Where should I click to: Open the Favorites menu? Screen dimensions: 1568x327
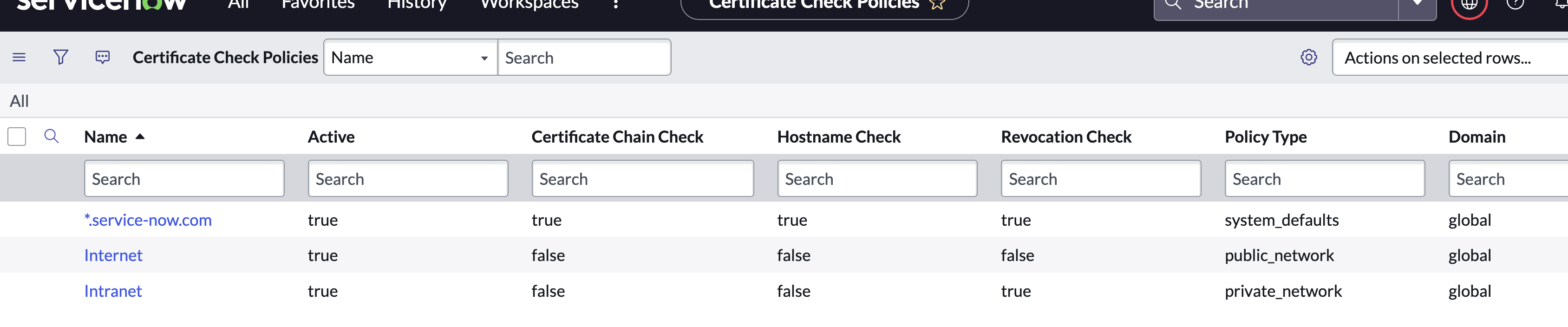pos(318,5)
